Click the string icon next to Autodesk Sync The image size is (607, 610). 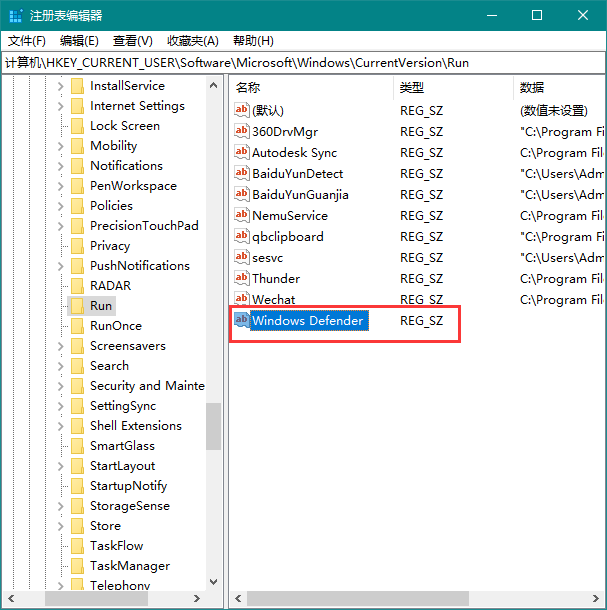click(x=241, y=152)
